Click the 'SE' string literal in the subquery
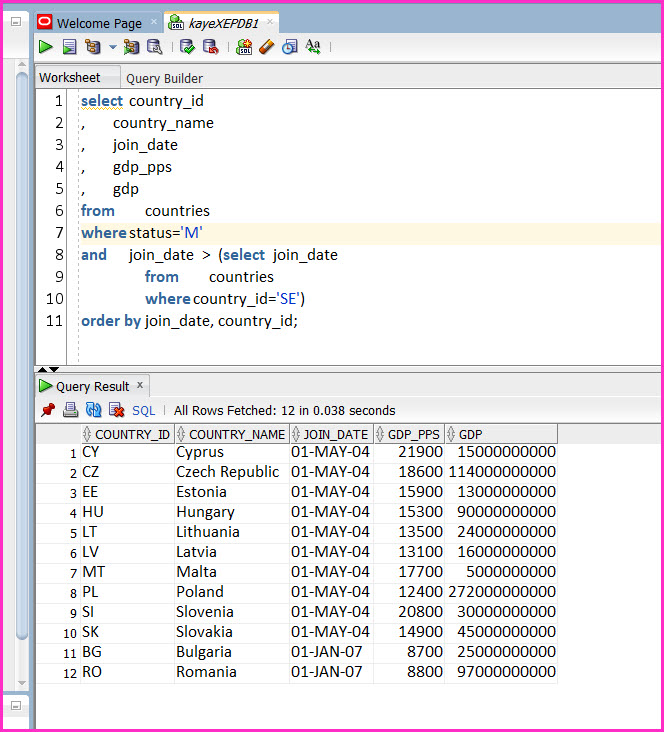 point(289,299)
